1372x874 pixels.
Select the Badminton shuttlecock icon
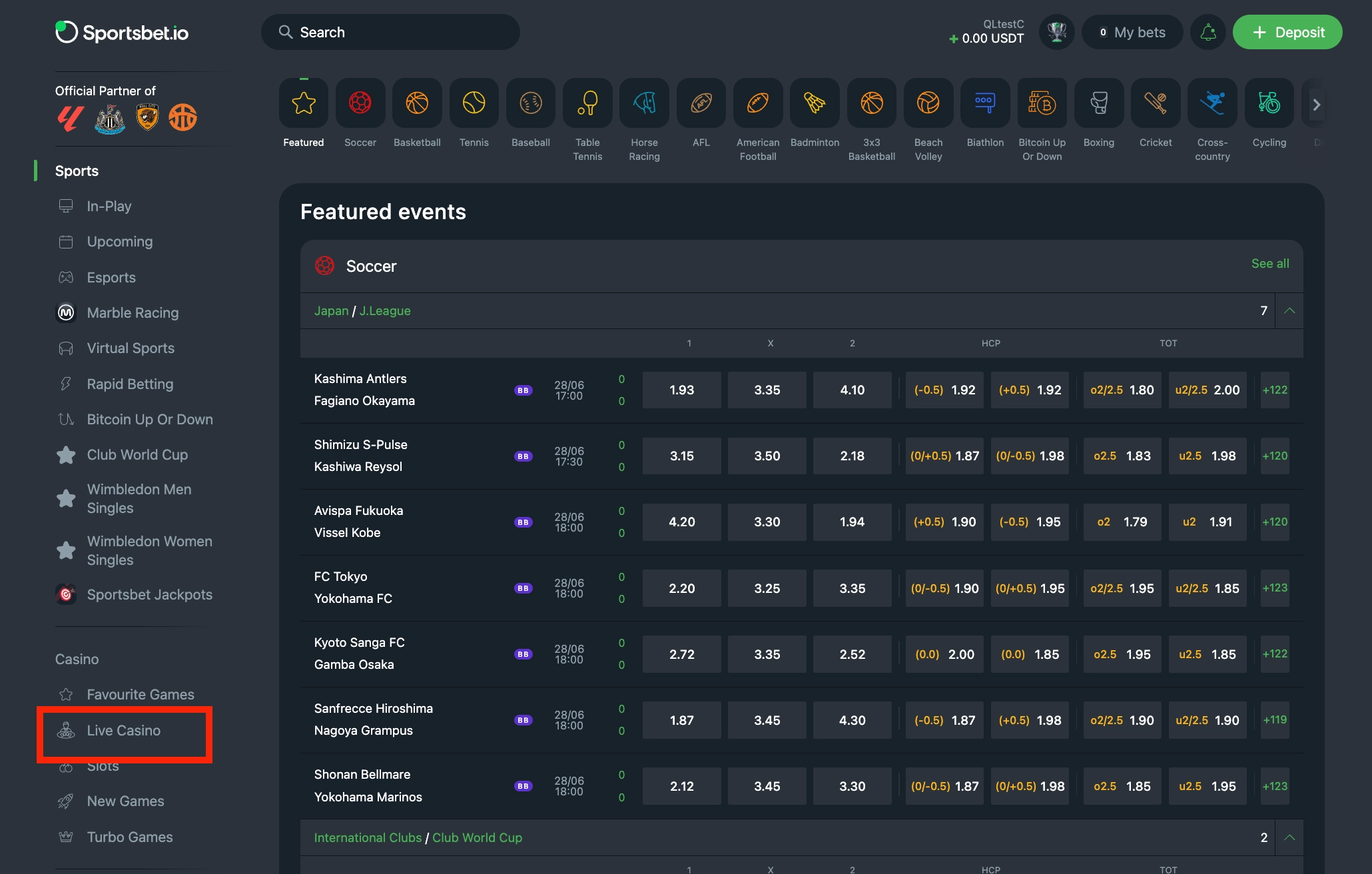pyautogui.click(x=815, y=103)
